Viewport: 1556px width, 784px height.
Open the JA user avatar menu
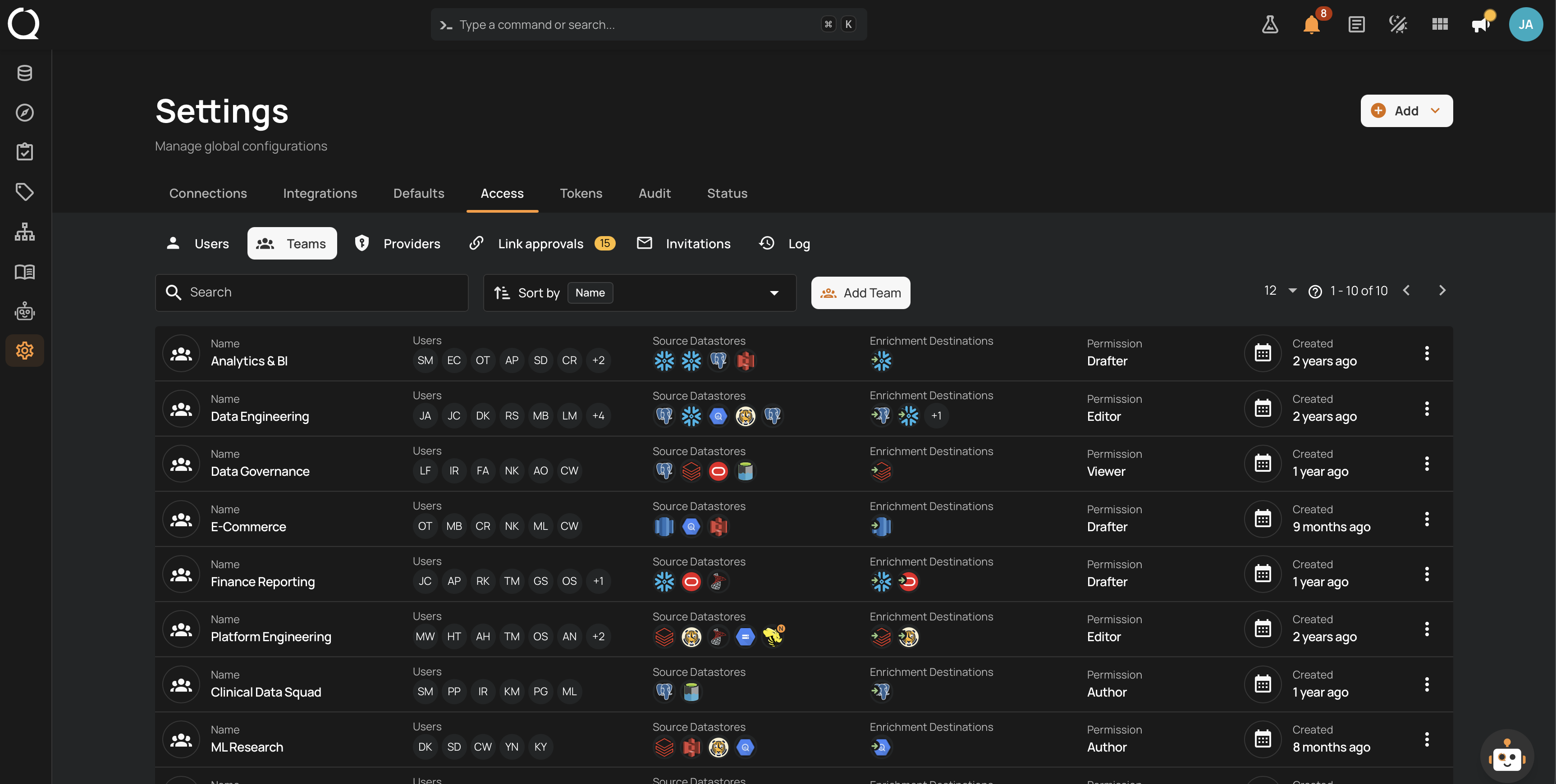point(1526,25)
